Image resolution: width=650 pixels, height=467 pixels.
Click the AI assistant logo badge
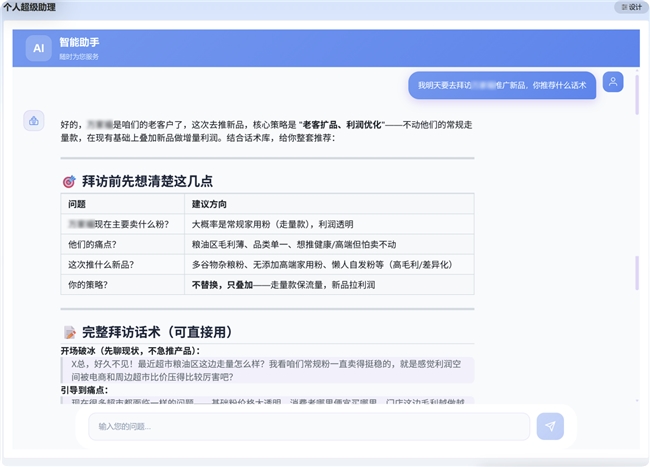click(39, 48)
